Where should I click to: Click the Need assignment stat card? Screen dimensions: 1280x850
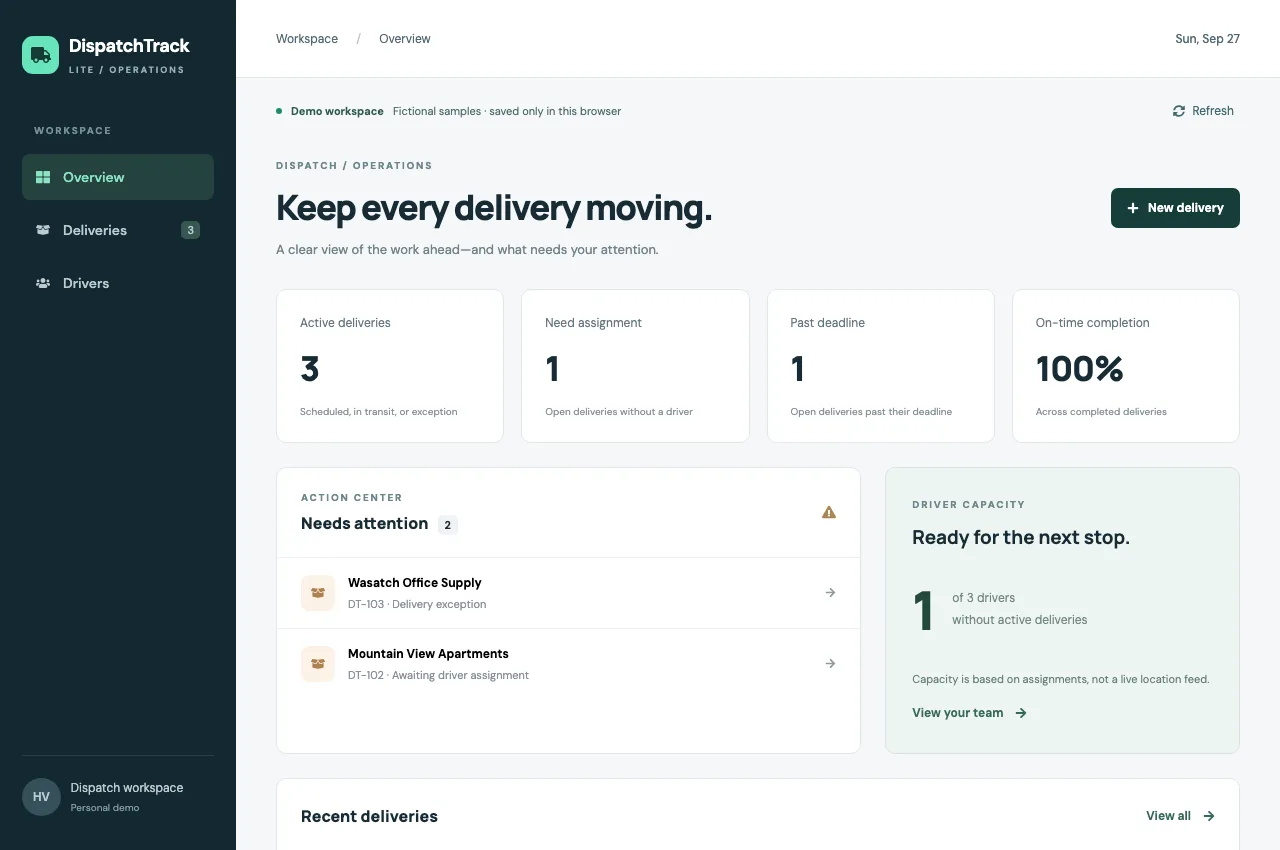tap(635, 366)
